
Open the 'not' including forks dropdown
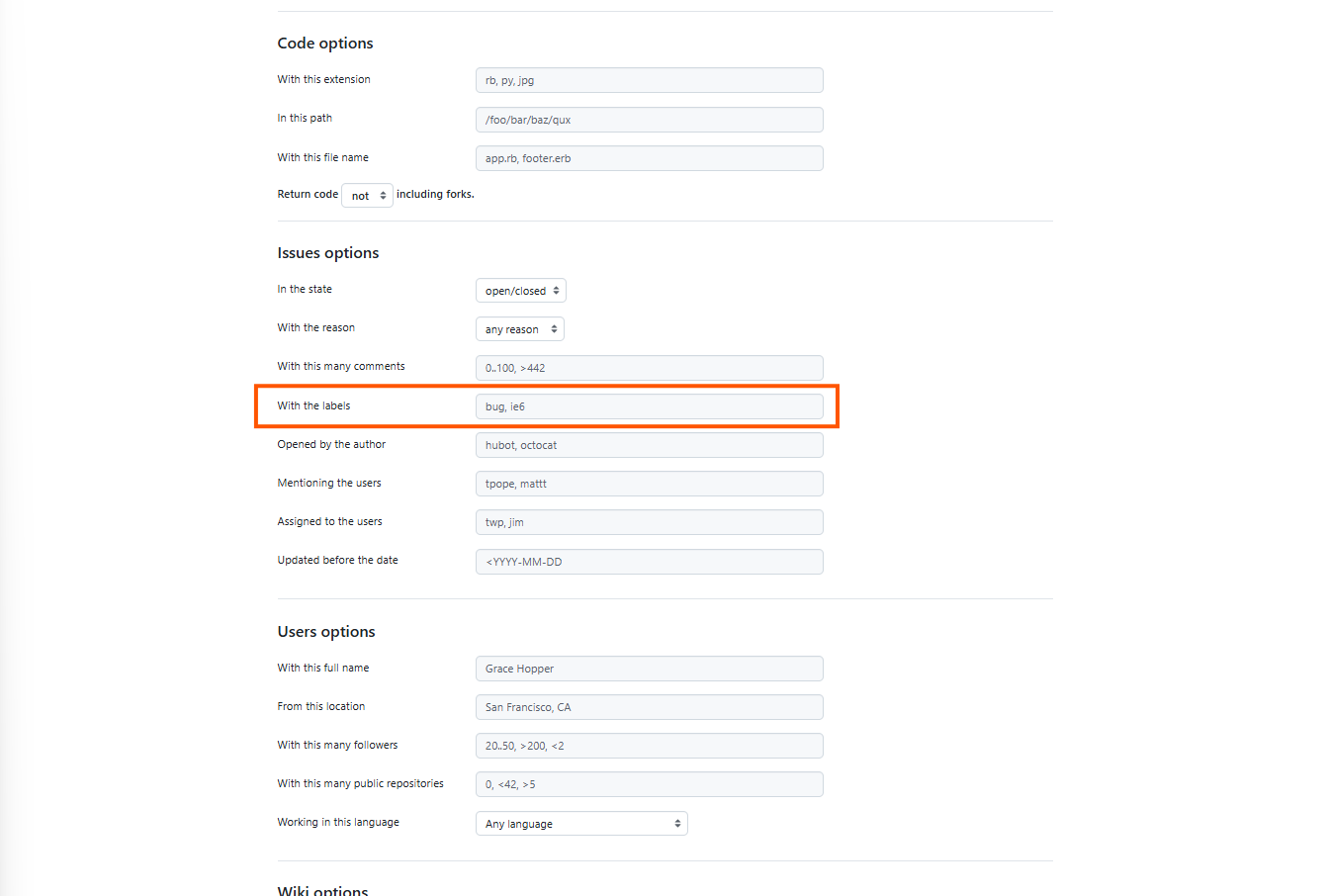pyautogui.click(x=367, y=196)
